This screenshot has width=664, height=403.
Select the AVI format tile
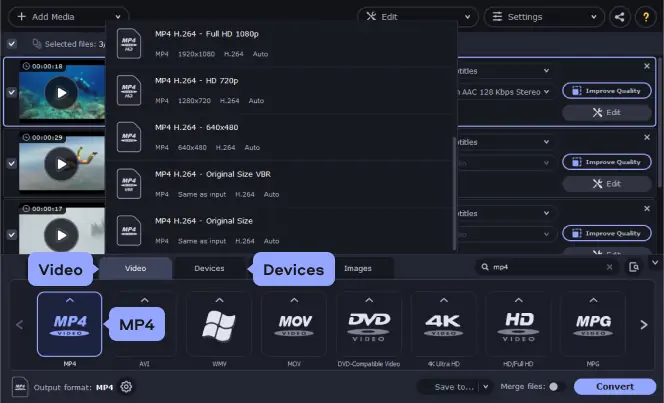(144, 324)
